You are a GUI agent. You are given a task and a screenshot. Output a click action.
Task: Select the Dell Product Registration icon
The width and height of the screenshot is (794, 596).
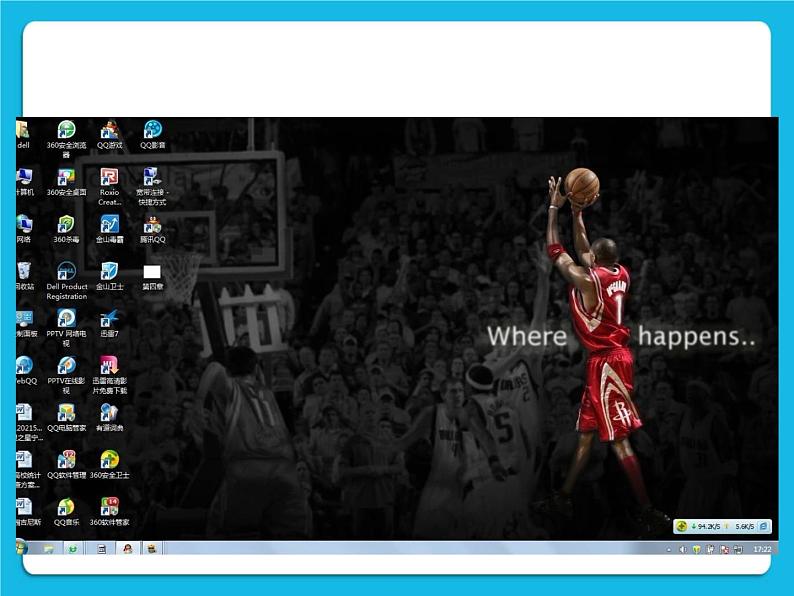(66, 272)
